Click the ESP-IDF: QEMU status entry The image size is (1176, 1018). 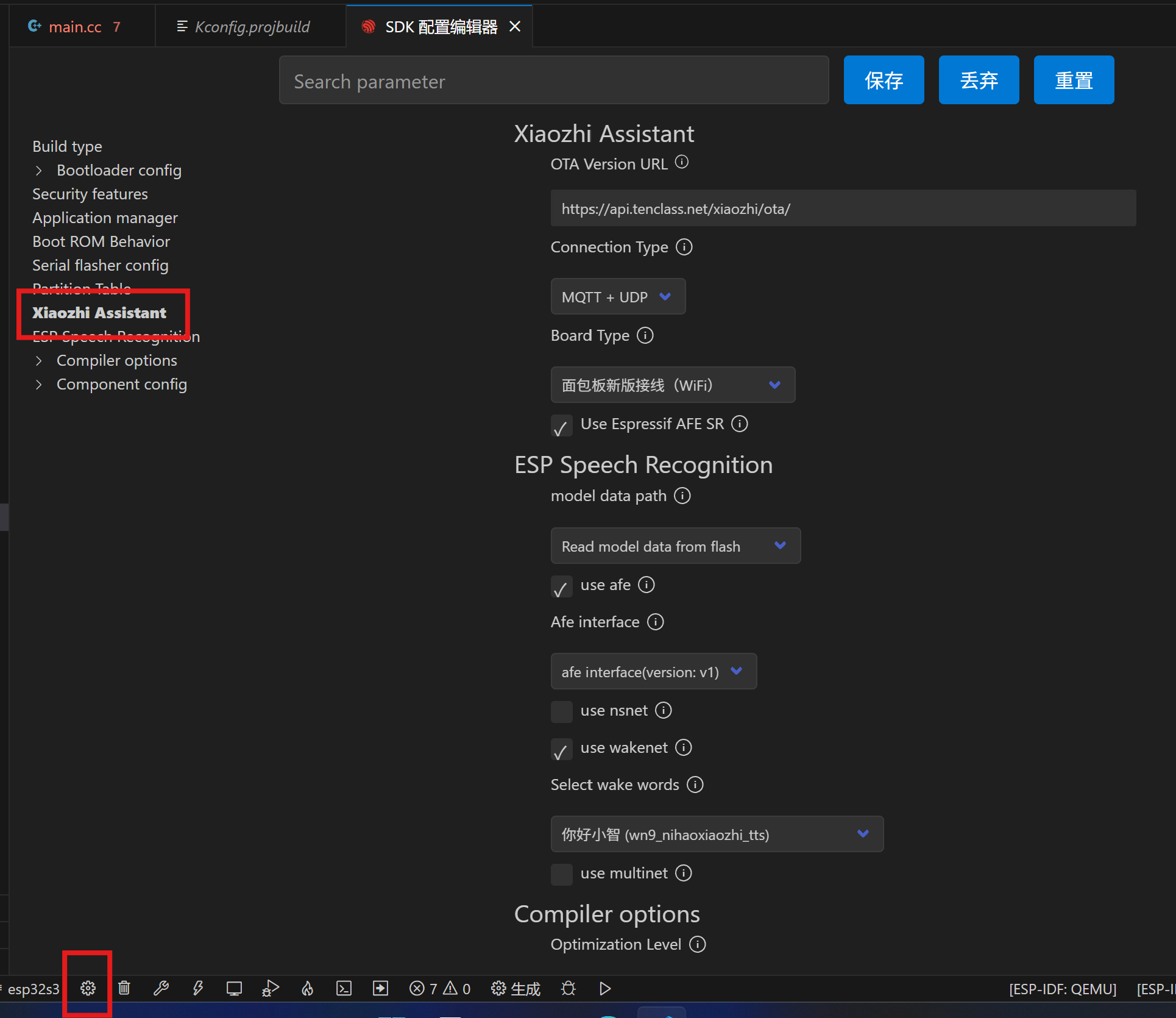click(1063, 989)
